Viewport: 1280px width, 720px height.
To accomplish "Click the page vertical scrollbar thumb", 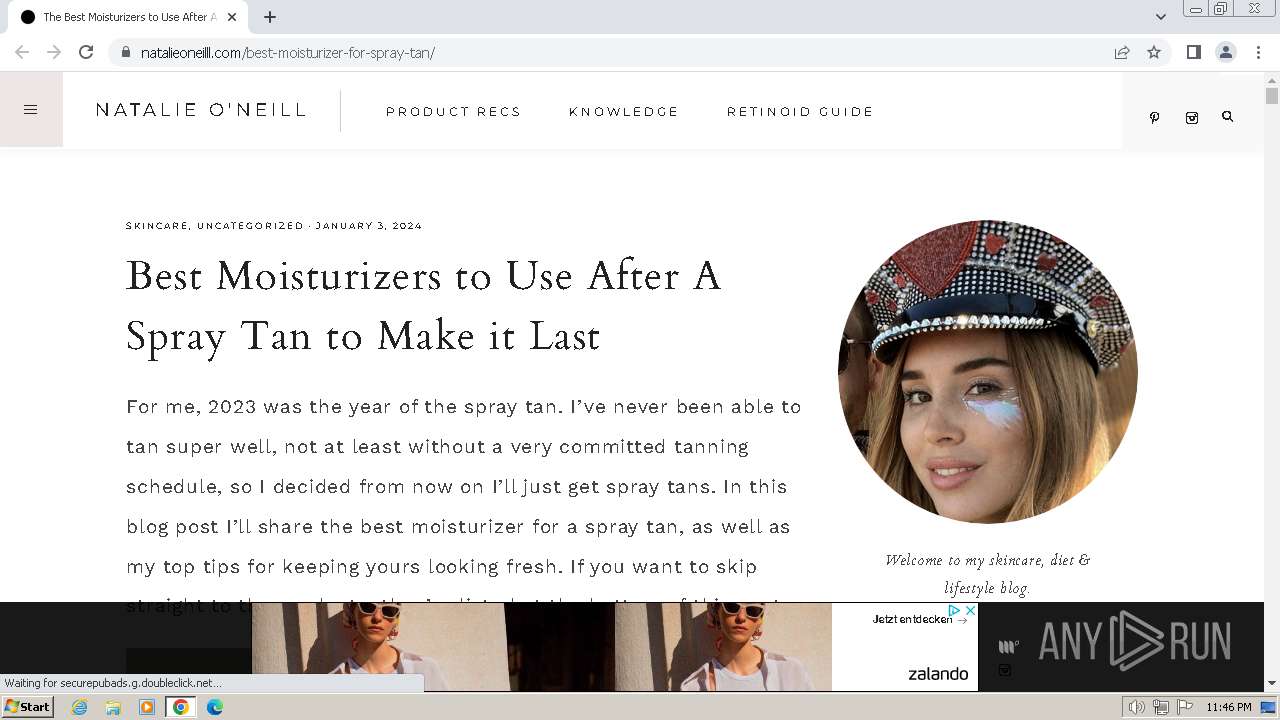I will (x=1271, y=96).
